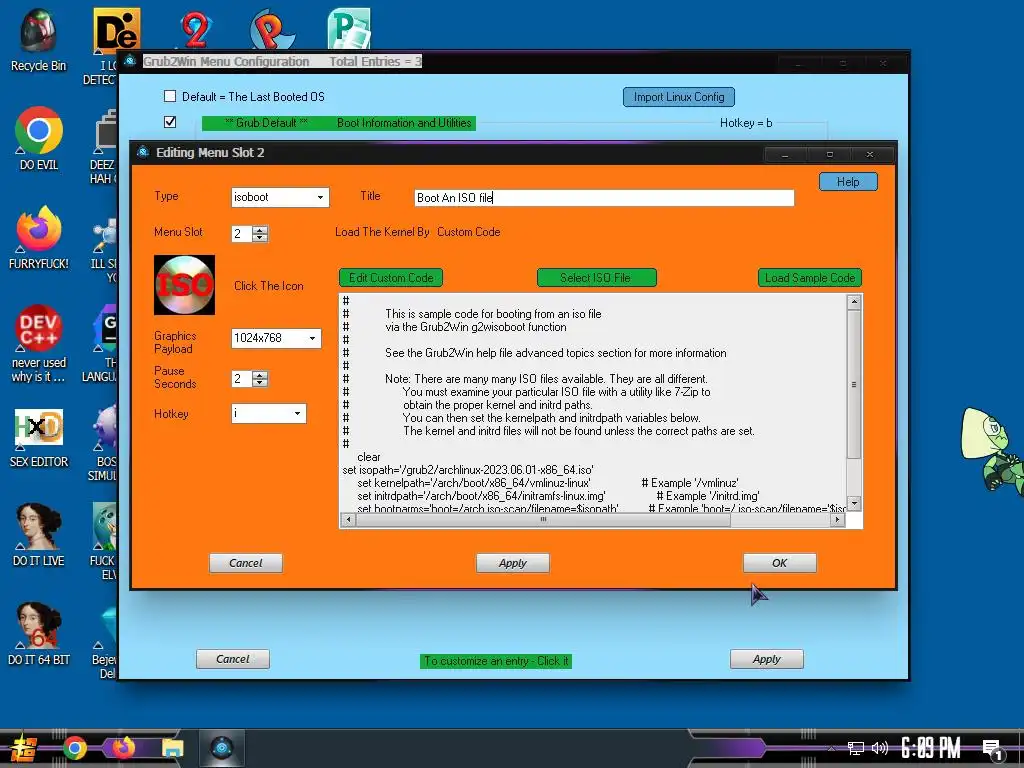Click the Select ISO File button
Image resolution: width=1024 pixels, height=768 pixels.
click(x=596, y=278)
